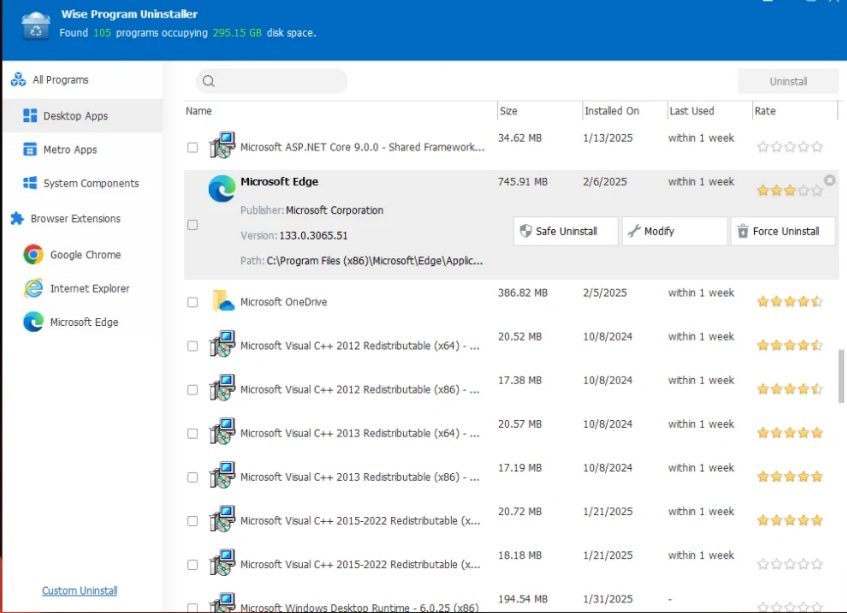Click the Google Chrome icon in sidebar
Viewport: 847px width, 613px height.
click(33, 255)
